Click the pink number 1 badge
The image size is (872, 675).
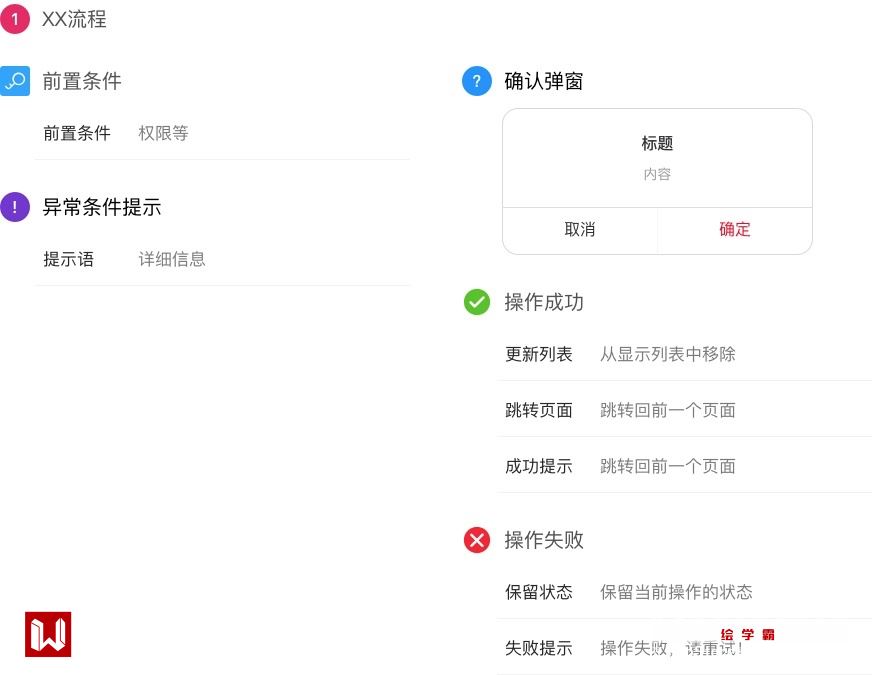pyautogui.click(x=15, y=19)
